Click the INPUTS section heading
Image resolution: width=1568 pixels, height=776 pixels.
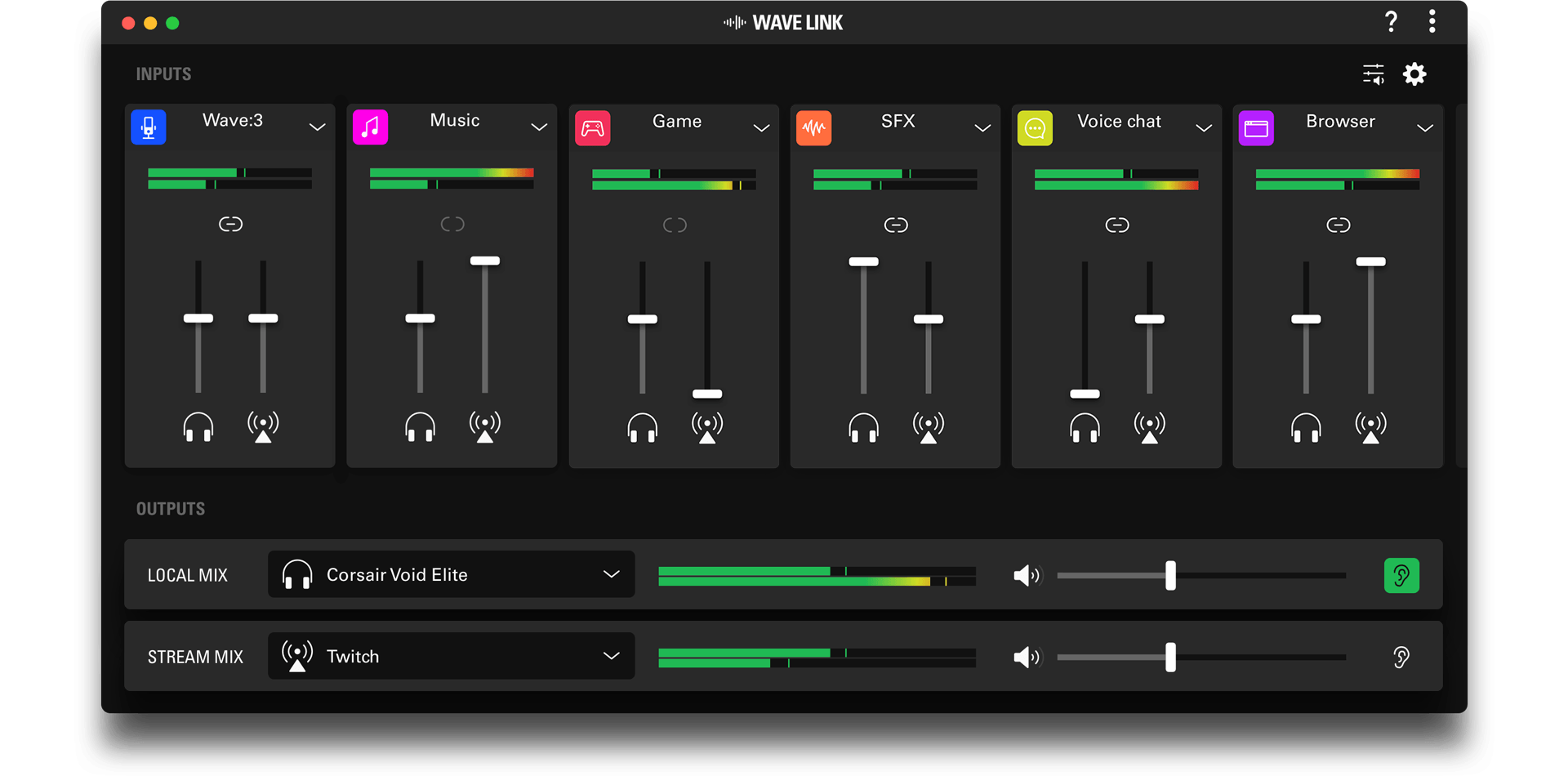163,74
